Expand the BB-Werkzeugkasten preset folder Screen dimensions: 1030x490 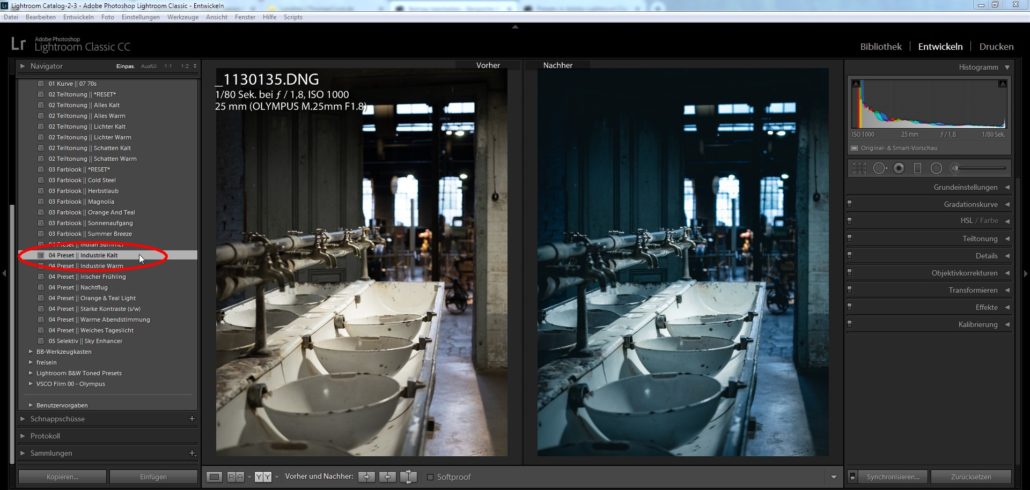(31, 351)
